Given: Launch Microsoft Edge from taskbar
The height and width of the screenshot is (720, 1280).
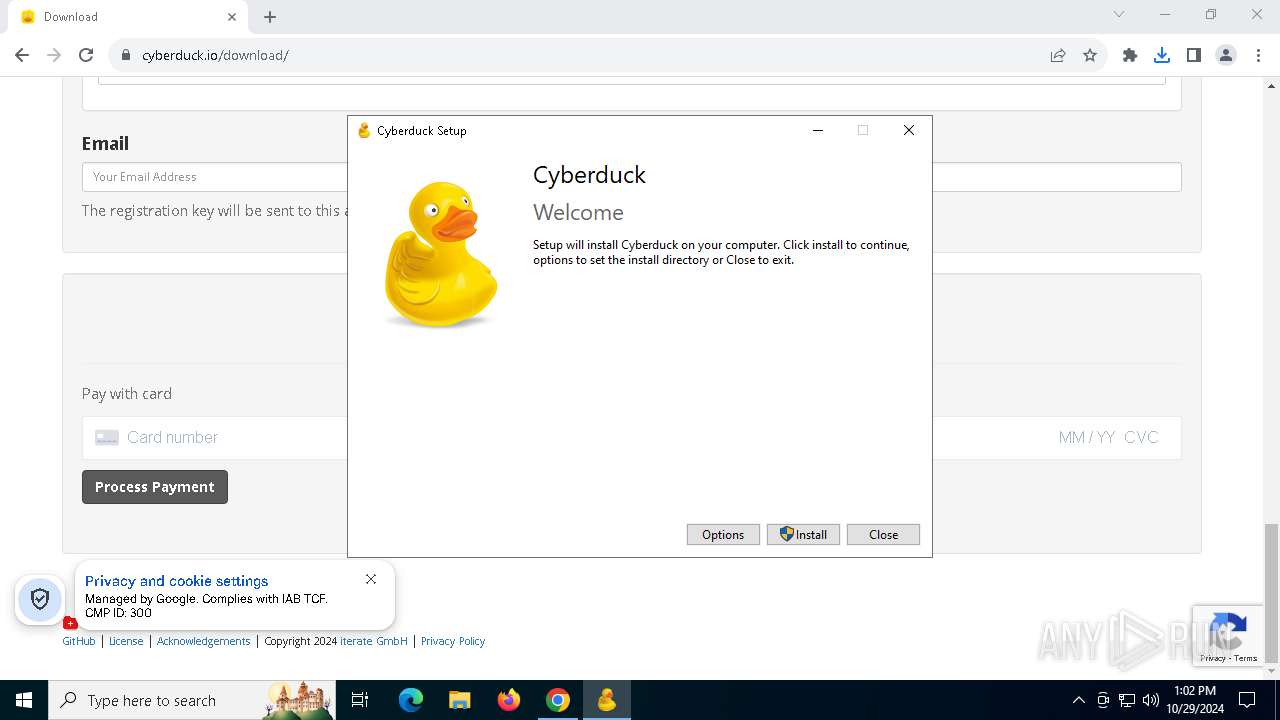Looking at the screenshot, I should [x=411, y=700].
